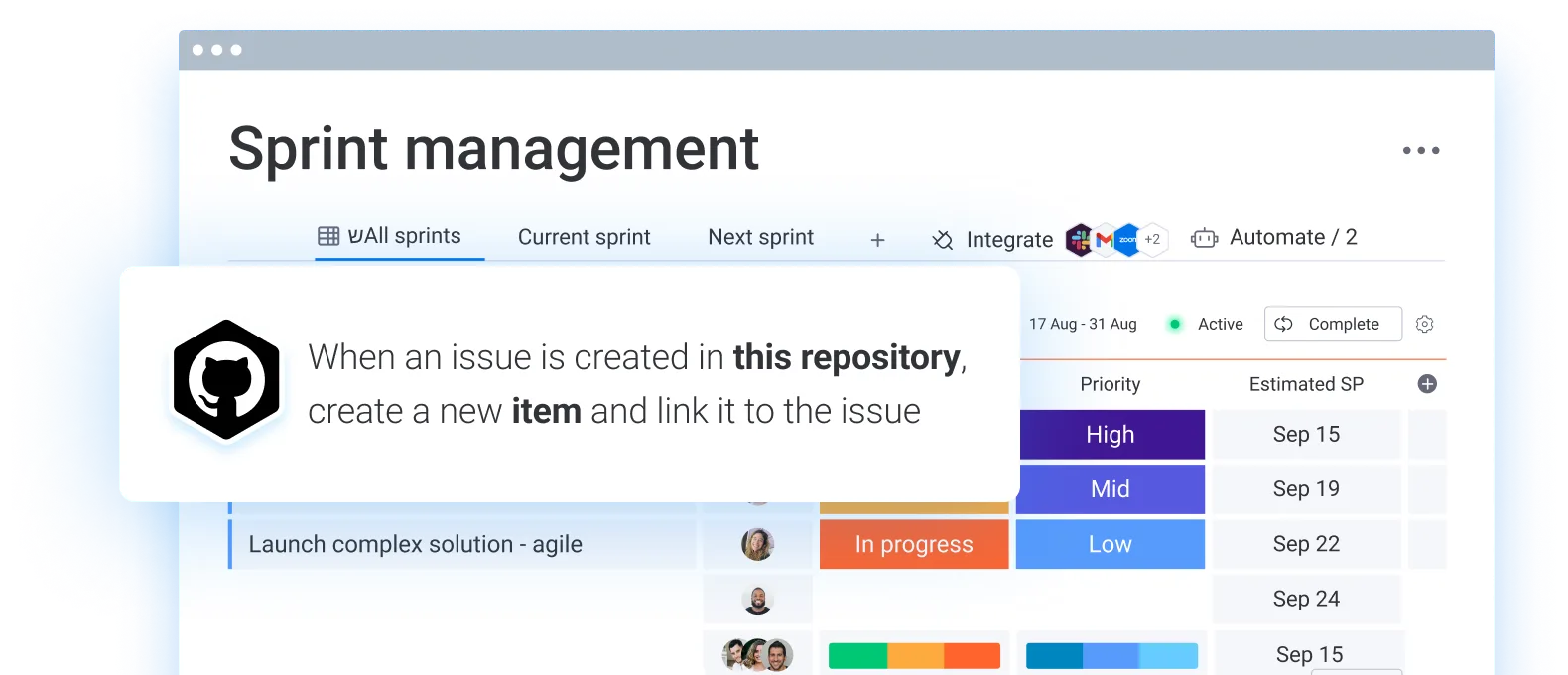The image size is (1568, 675).
Task: Switch to the All sprints tab
Action: (x=400, y=236)
